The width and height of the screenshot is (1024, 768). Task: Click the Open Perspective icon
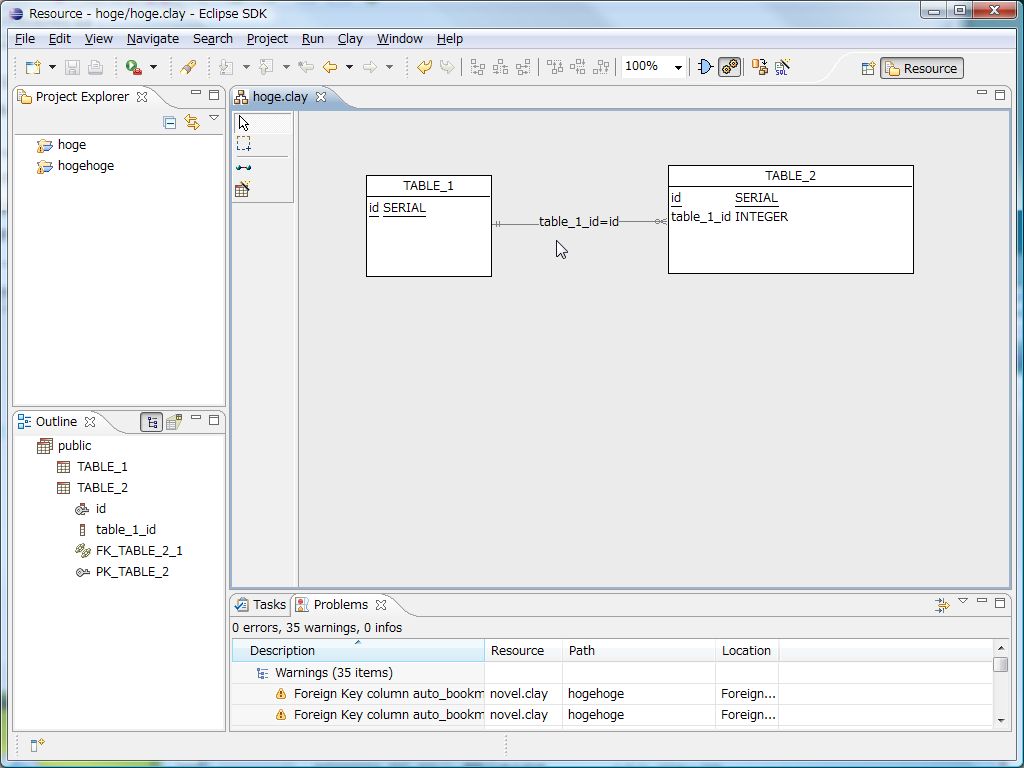tap(868, 68)
